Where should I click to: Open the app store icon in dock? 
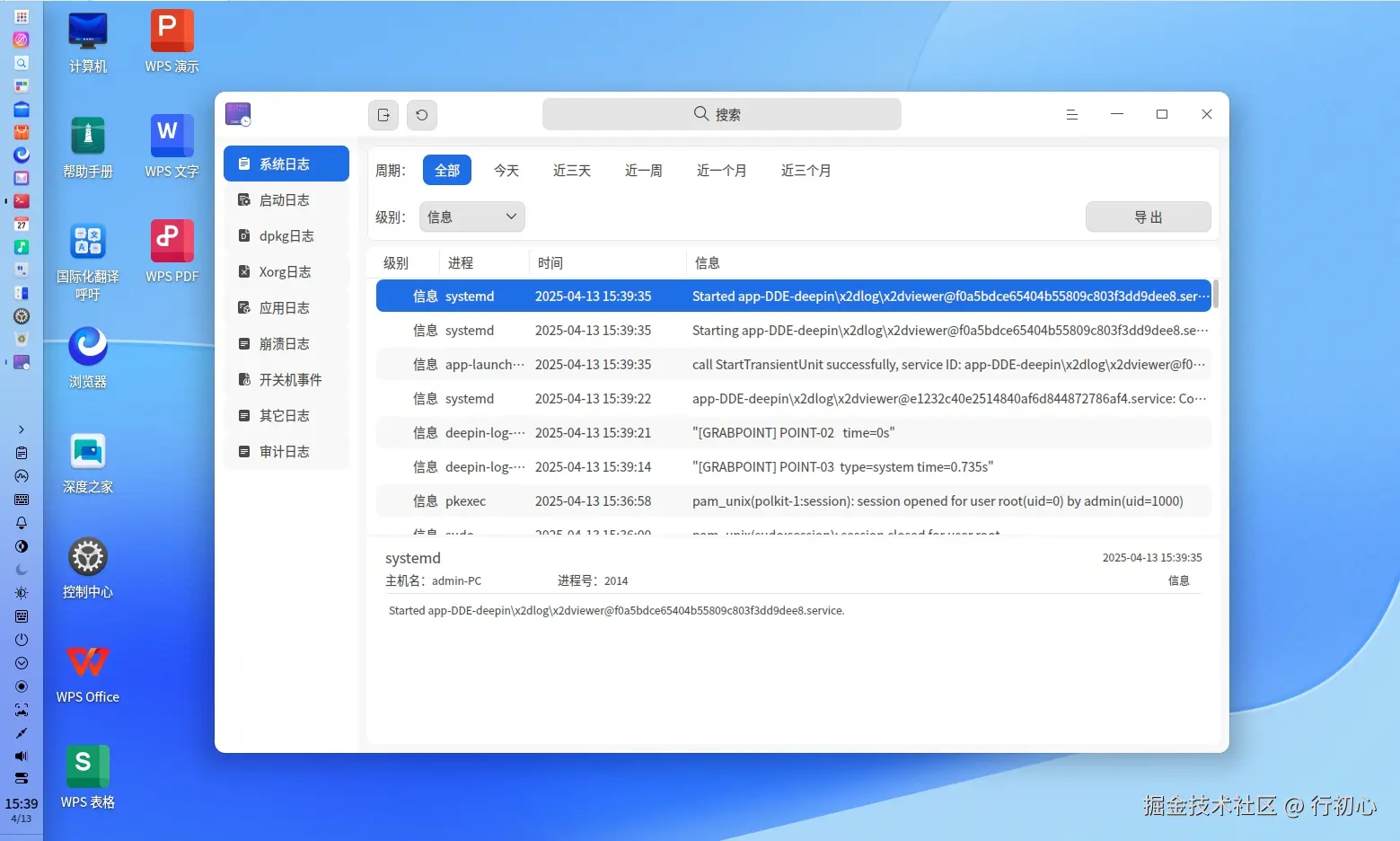tap(22, 132)
